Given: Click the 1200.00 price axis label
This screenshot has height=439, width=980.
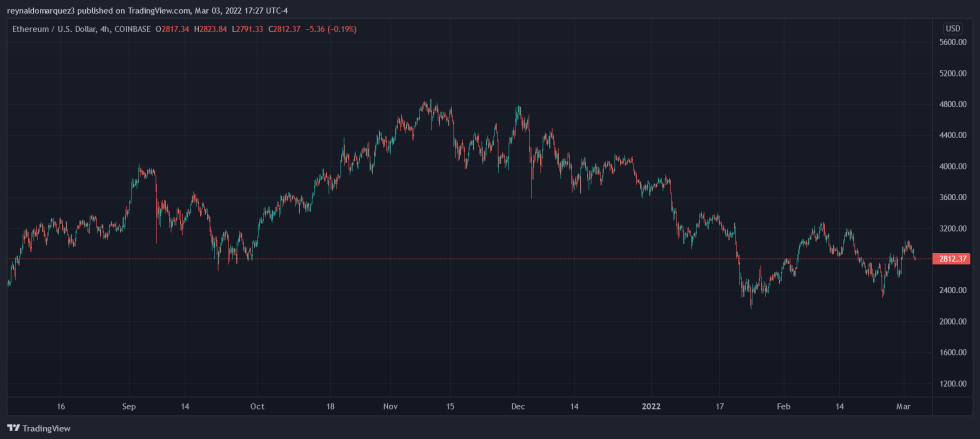Looking at the screenshot, I should click(952, 384).
